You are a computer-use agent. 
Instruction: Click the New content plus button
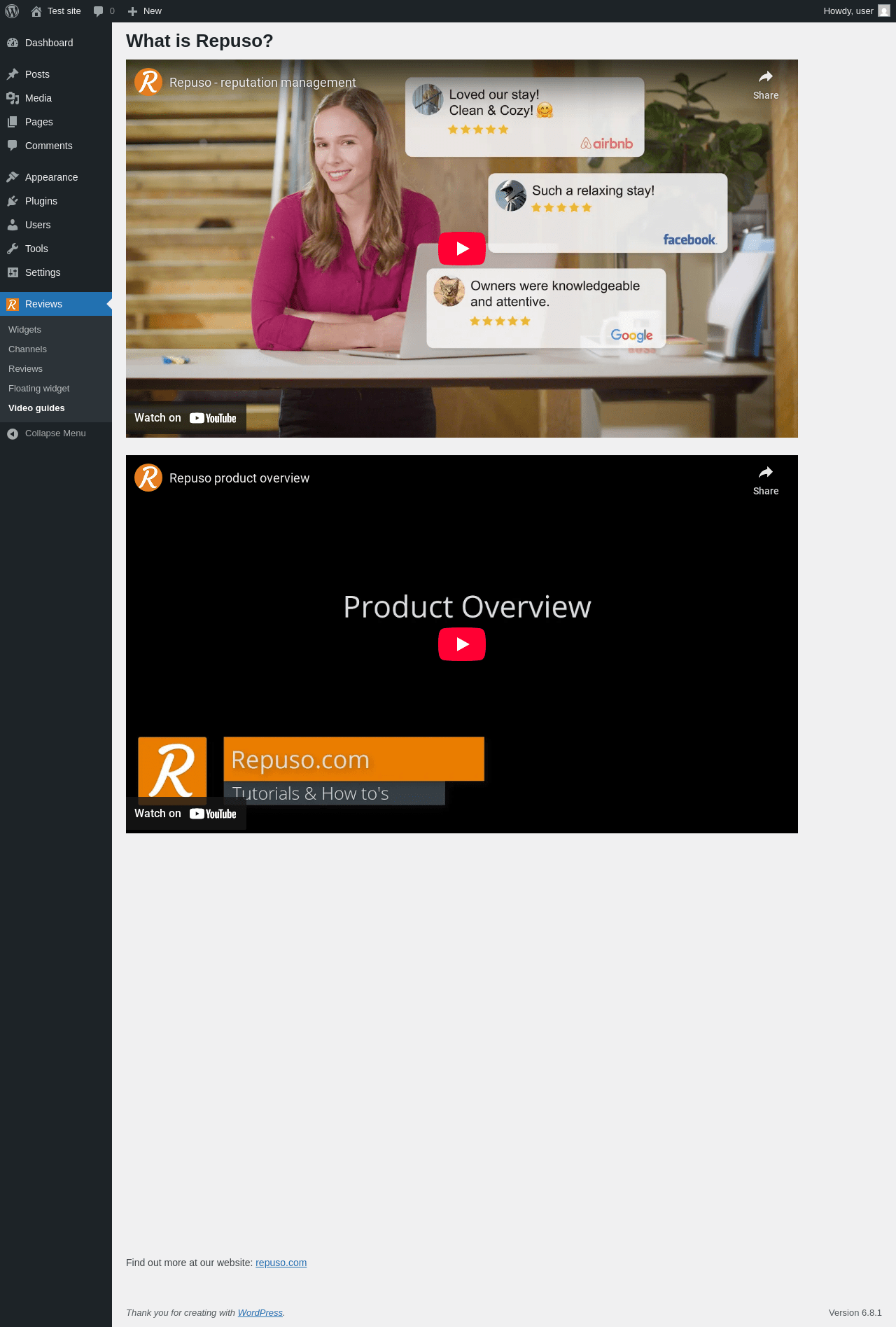145,11
